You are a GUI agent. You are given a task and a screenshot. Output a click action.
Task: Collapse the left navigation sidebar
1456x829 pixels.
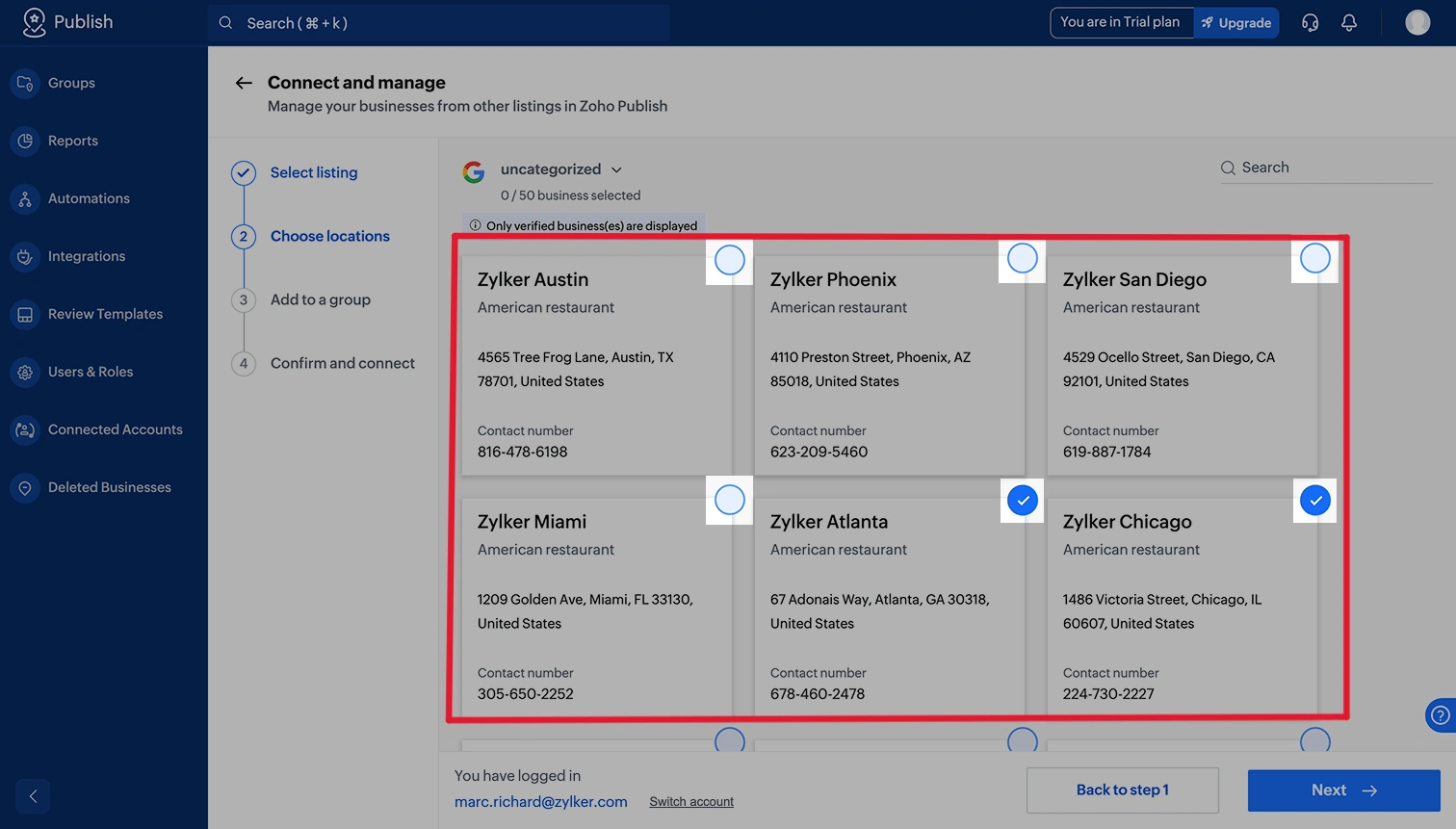[x=32, y=796]
